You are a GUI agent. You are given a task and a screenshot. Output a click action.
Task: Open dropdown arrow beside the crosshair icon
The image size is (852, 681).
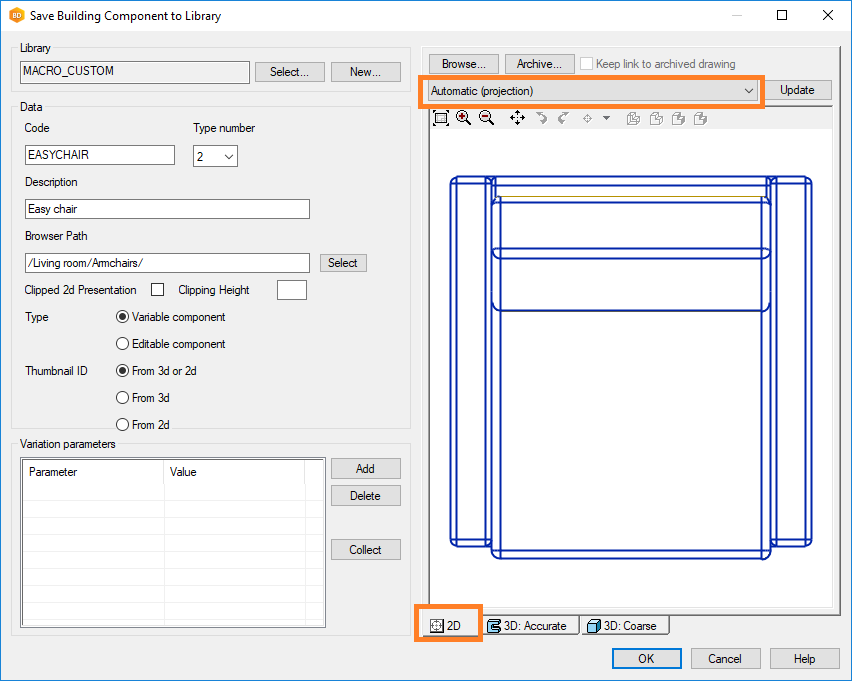[x=606, y=118]
